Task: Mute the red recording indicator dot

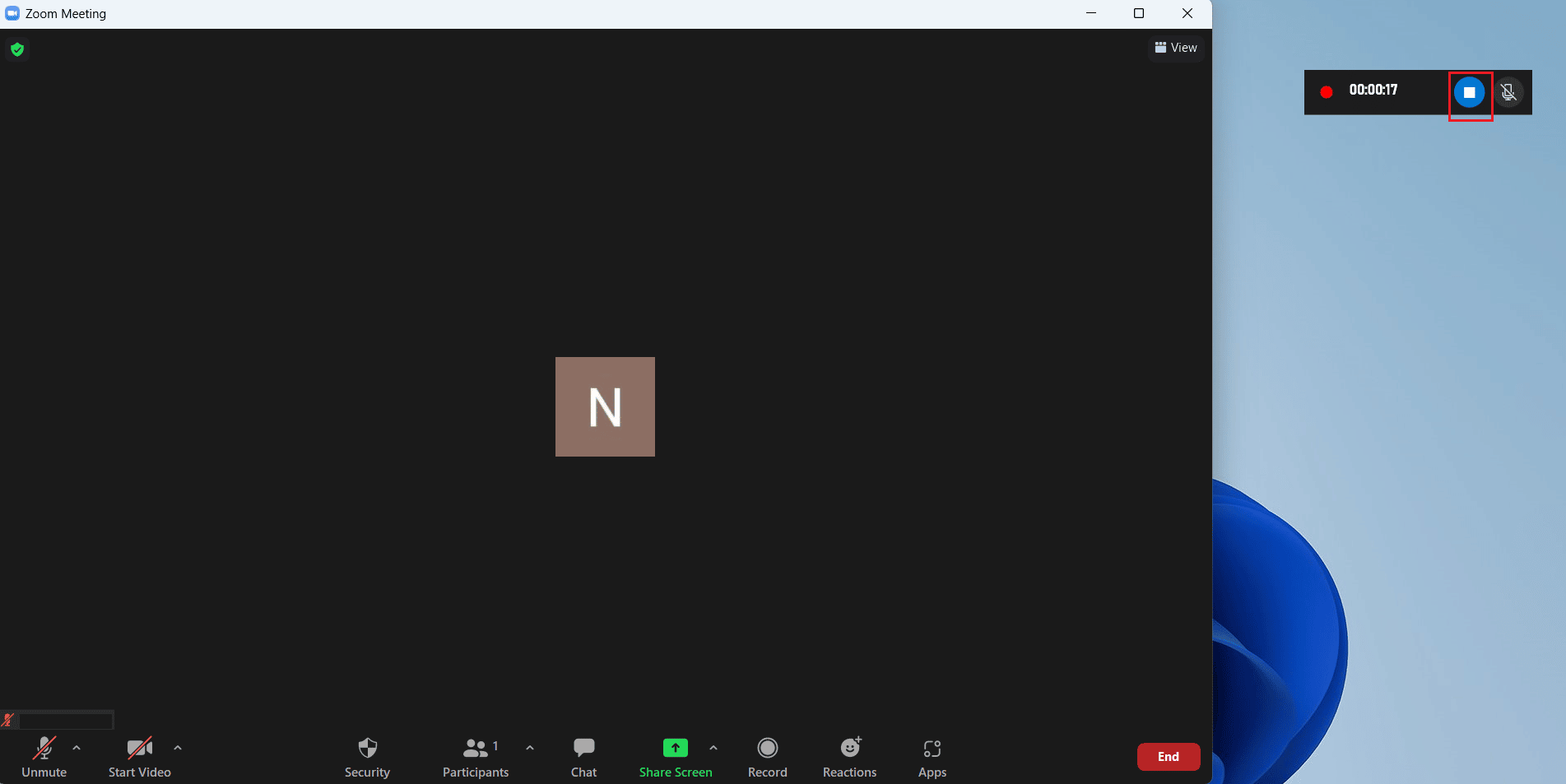Action: (1327, 92)
